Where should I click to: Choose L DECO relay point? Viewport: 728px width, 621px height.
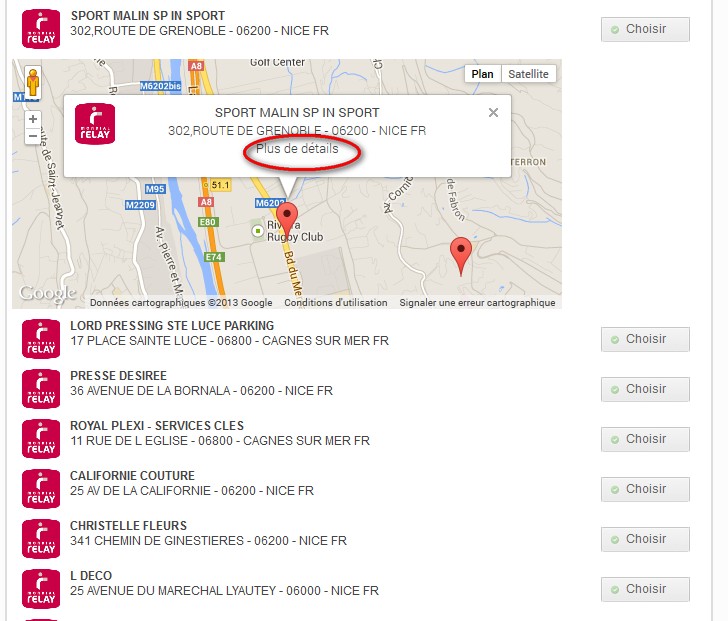point(645,589)
